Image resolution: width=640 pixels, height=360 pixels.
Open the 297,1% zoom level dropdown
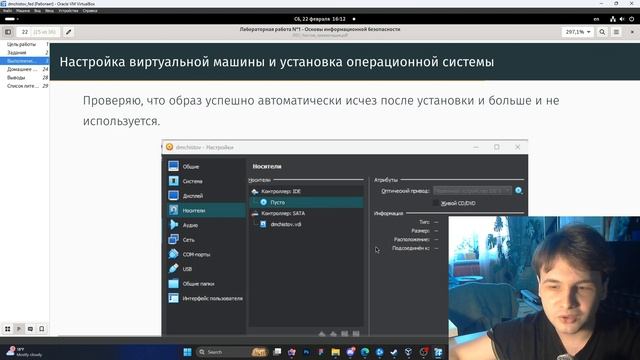pos(578,32)
